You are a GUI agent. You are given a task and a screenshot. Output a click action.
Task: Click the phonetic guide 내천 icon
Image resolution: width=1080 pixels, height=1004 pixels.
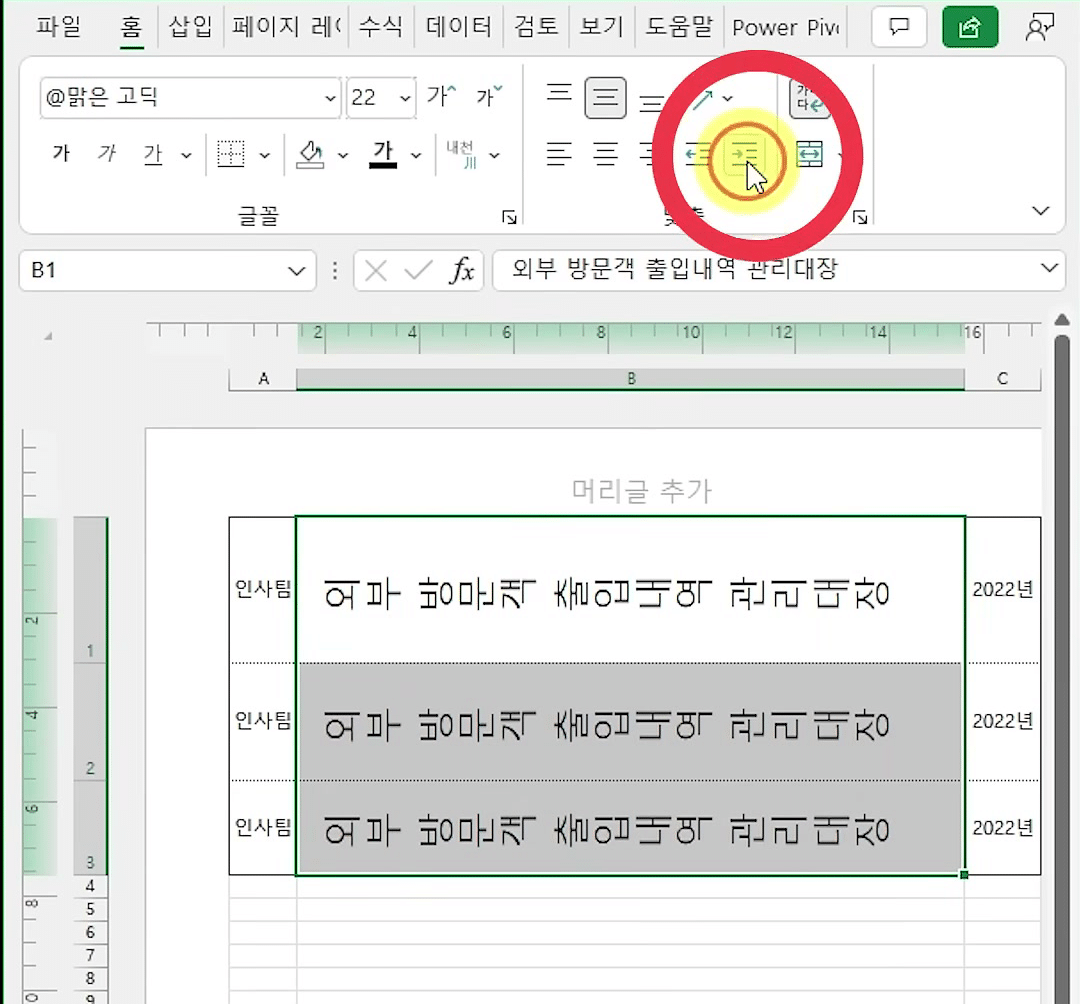[462, 154]
